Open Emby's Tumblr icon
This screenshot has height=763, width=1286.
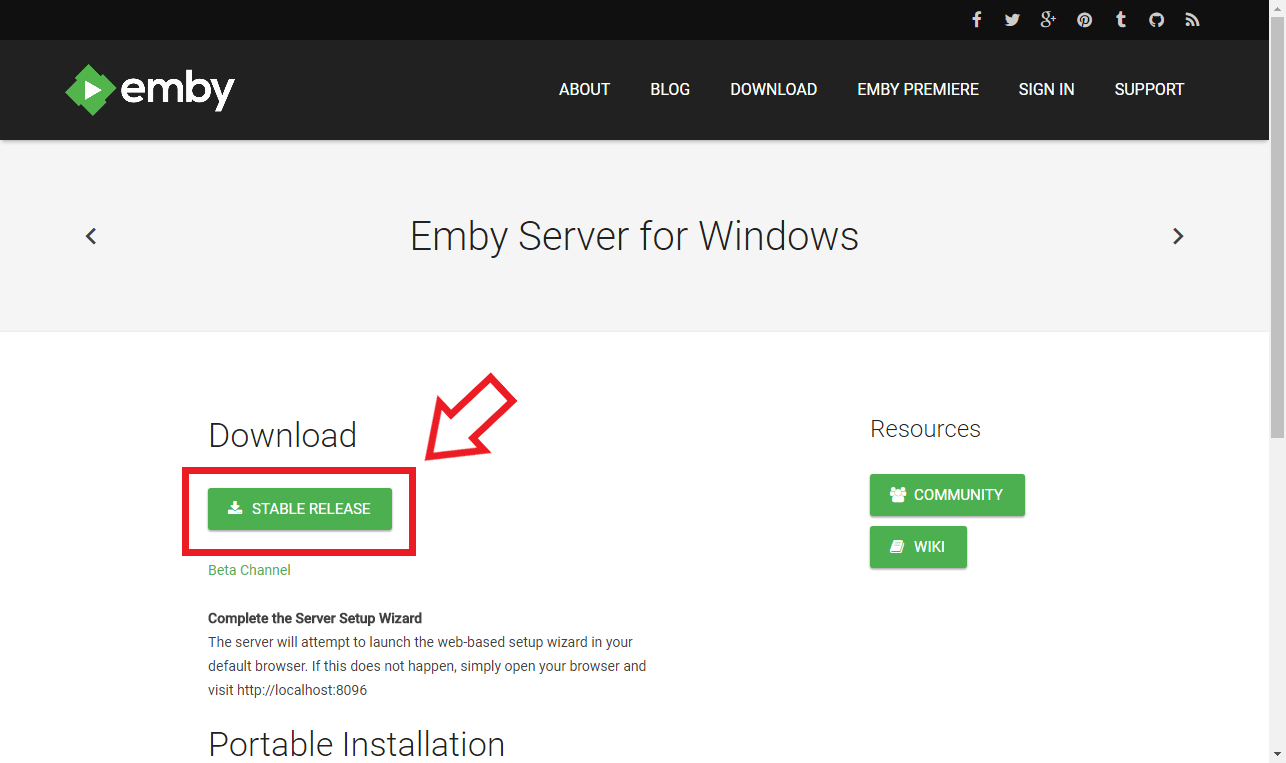click(x=1121, y=20)
